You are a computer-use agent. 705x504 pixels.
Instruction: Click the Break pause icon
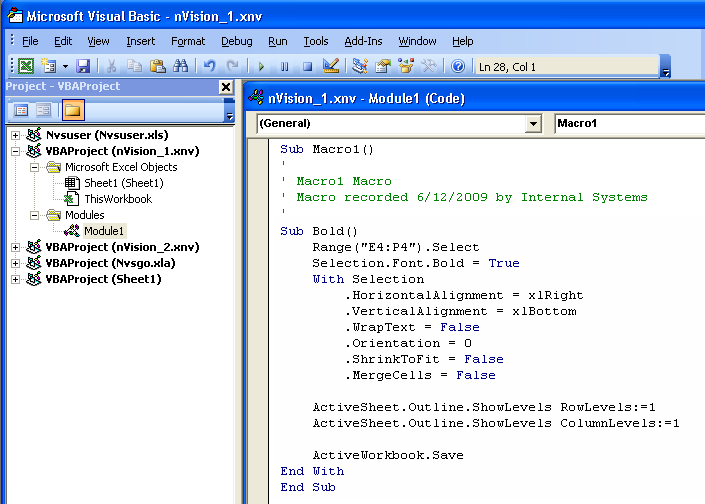tap(284, 67)
